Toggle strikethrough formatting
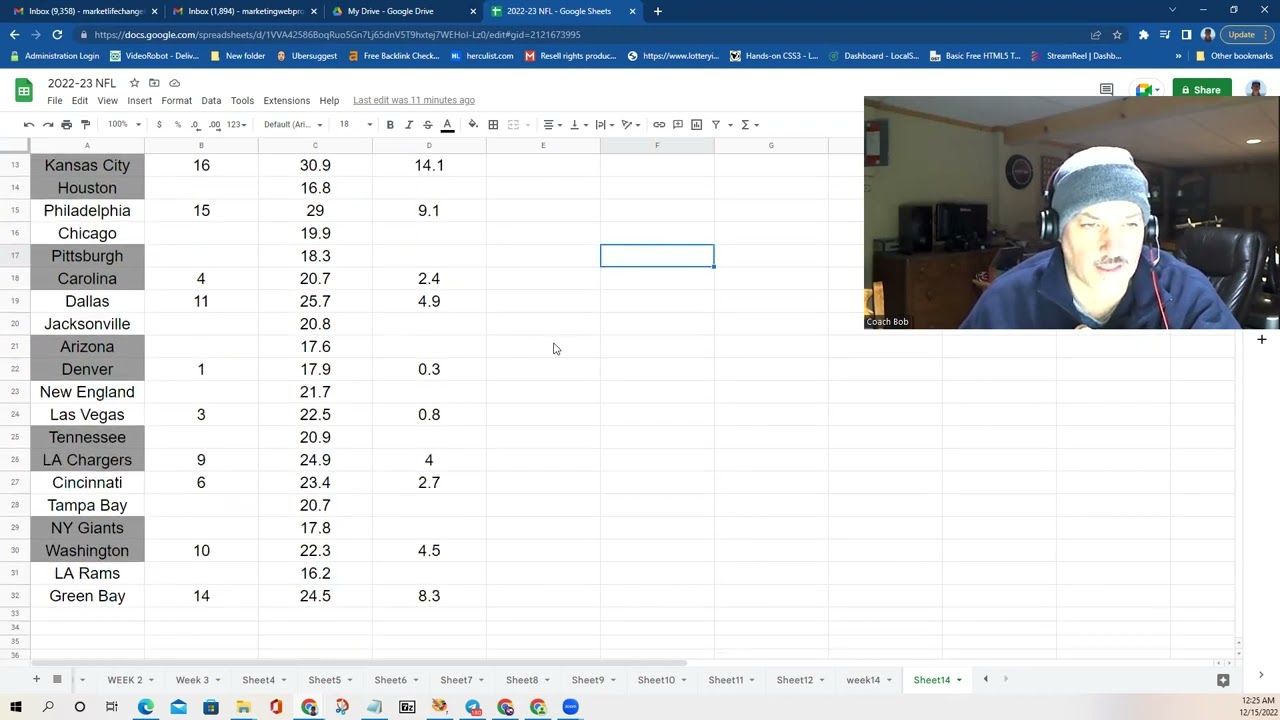The width and height of the screenshot is (1280, 720). click(427, 124)
